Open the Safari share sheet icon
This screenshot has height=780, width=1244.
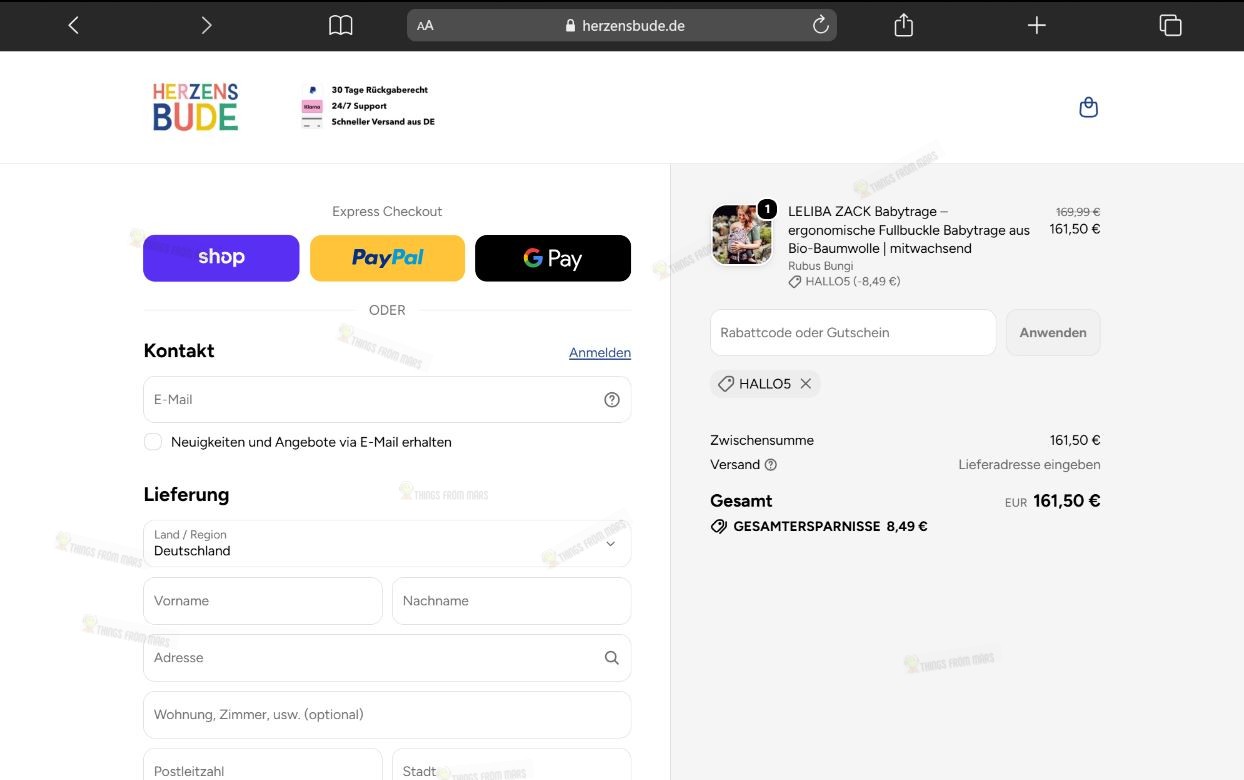pos(904,25)
